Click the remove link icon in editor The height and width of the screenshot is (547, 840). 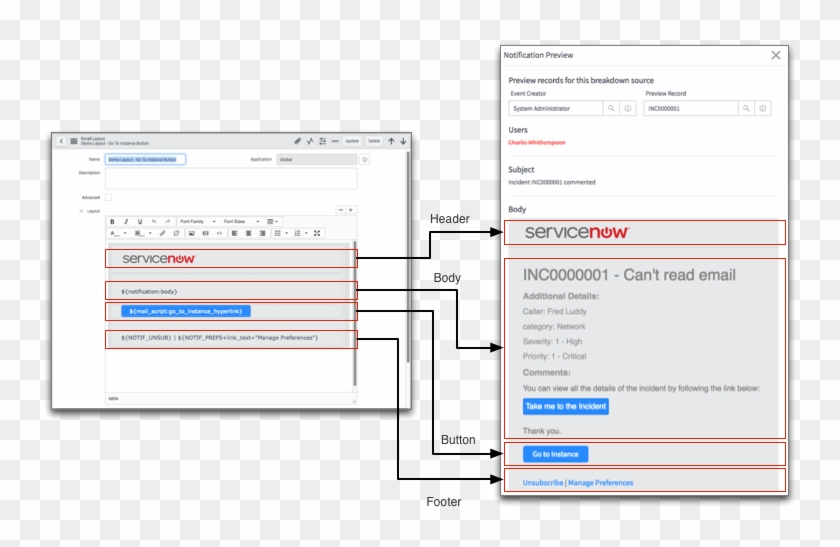click(x=176, y=233)
